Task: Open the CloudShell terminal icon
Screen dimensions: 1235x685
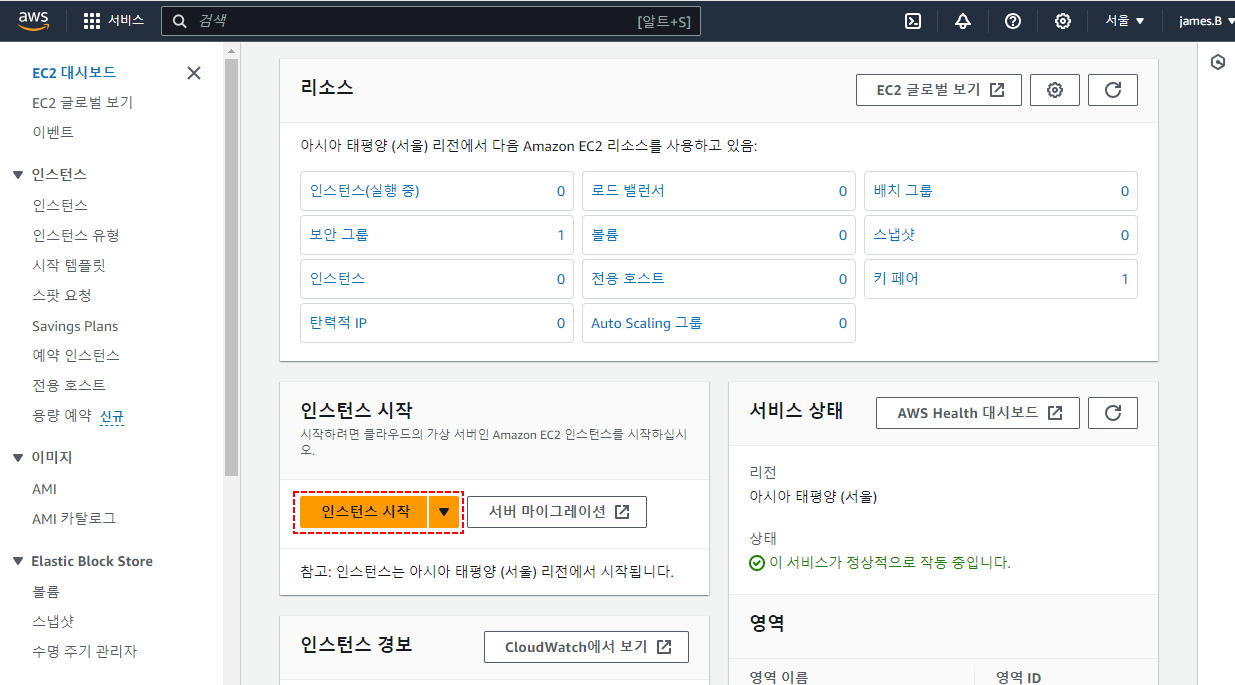Action: tap(912, 21)
